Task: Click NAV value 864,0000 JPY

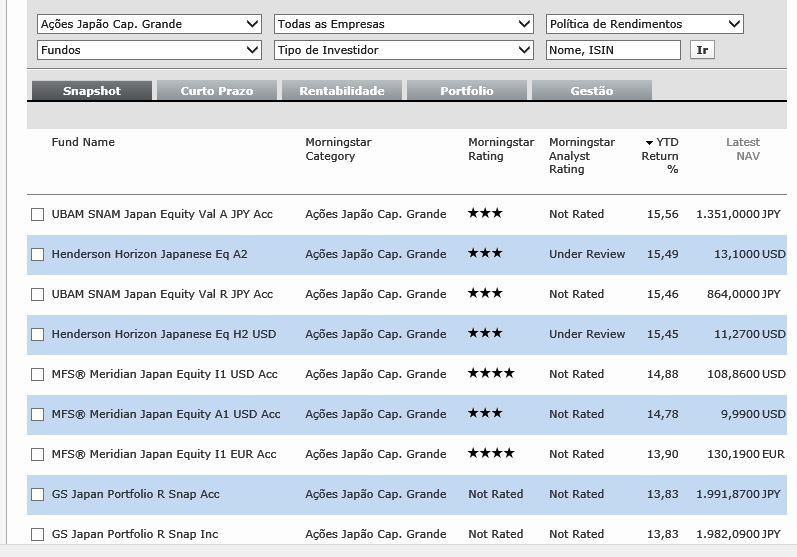Action: 744,294
